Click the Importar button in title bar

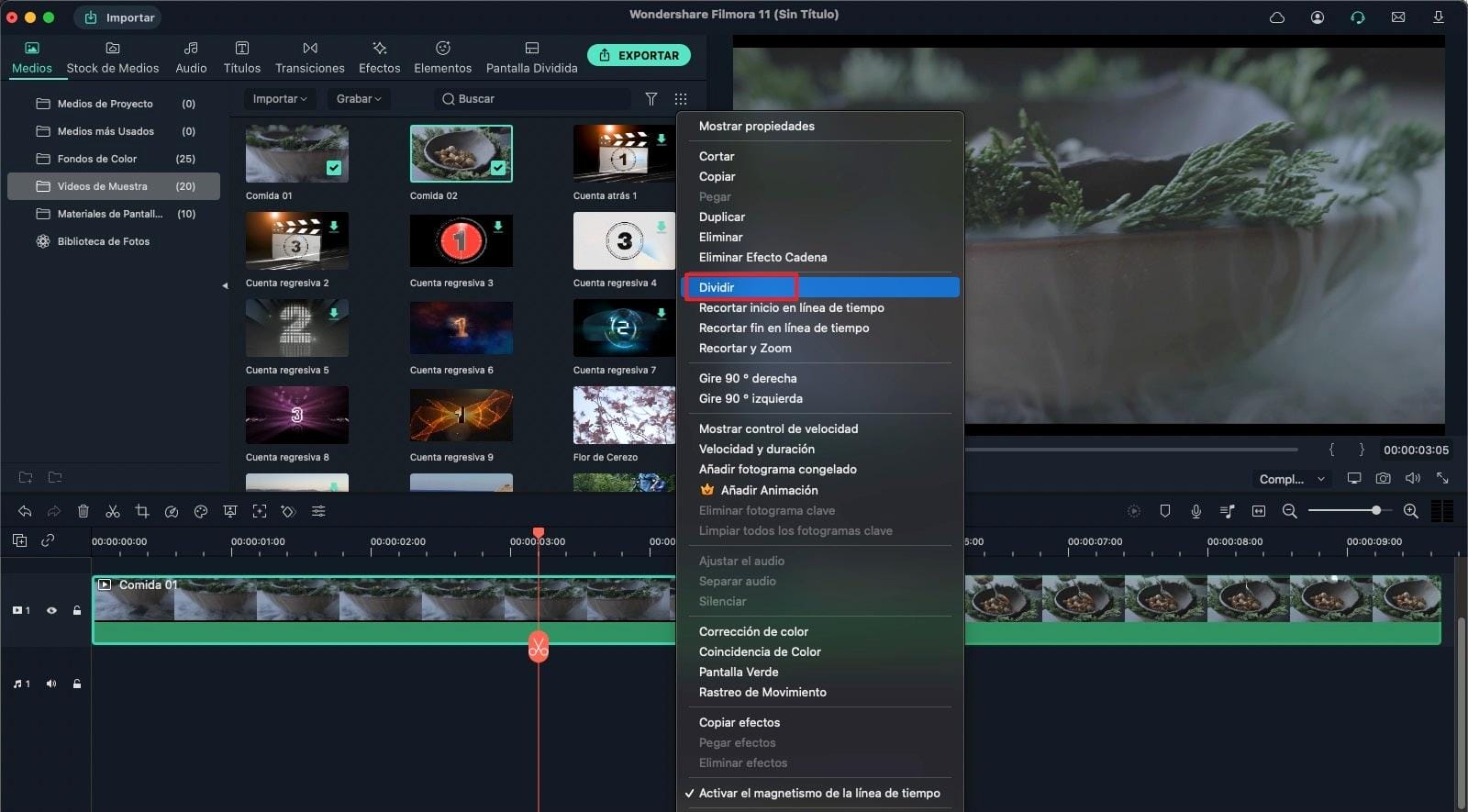coord(118,17)
